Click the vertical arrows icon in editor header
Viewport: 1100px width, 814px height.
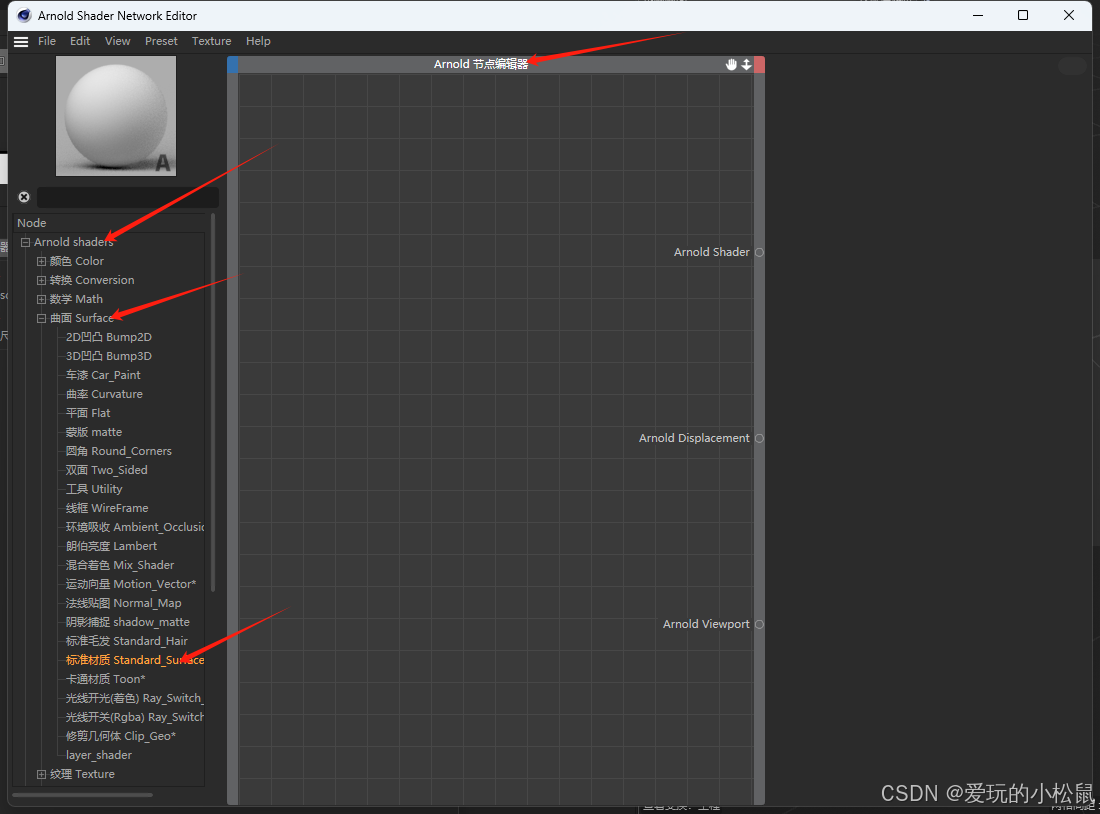tap(746, 65)
